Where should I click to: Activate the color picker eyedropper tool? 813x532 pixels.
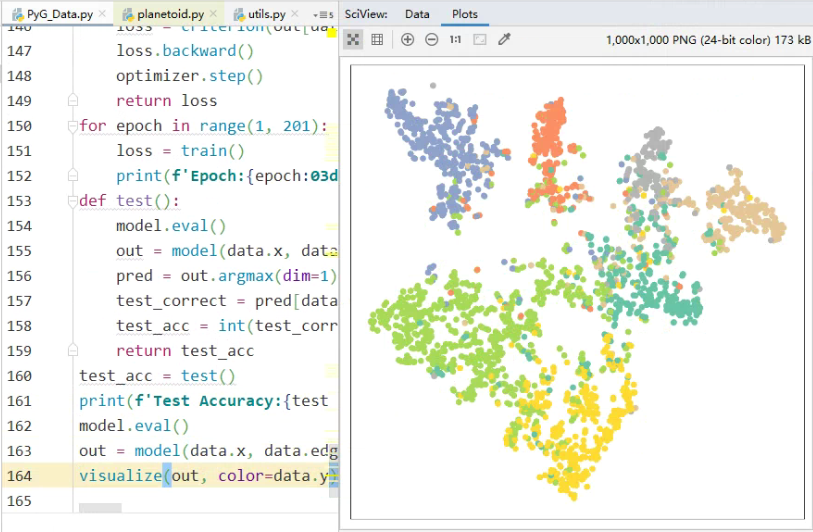pyautogui.click(x=504, y=39)
